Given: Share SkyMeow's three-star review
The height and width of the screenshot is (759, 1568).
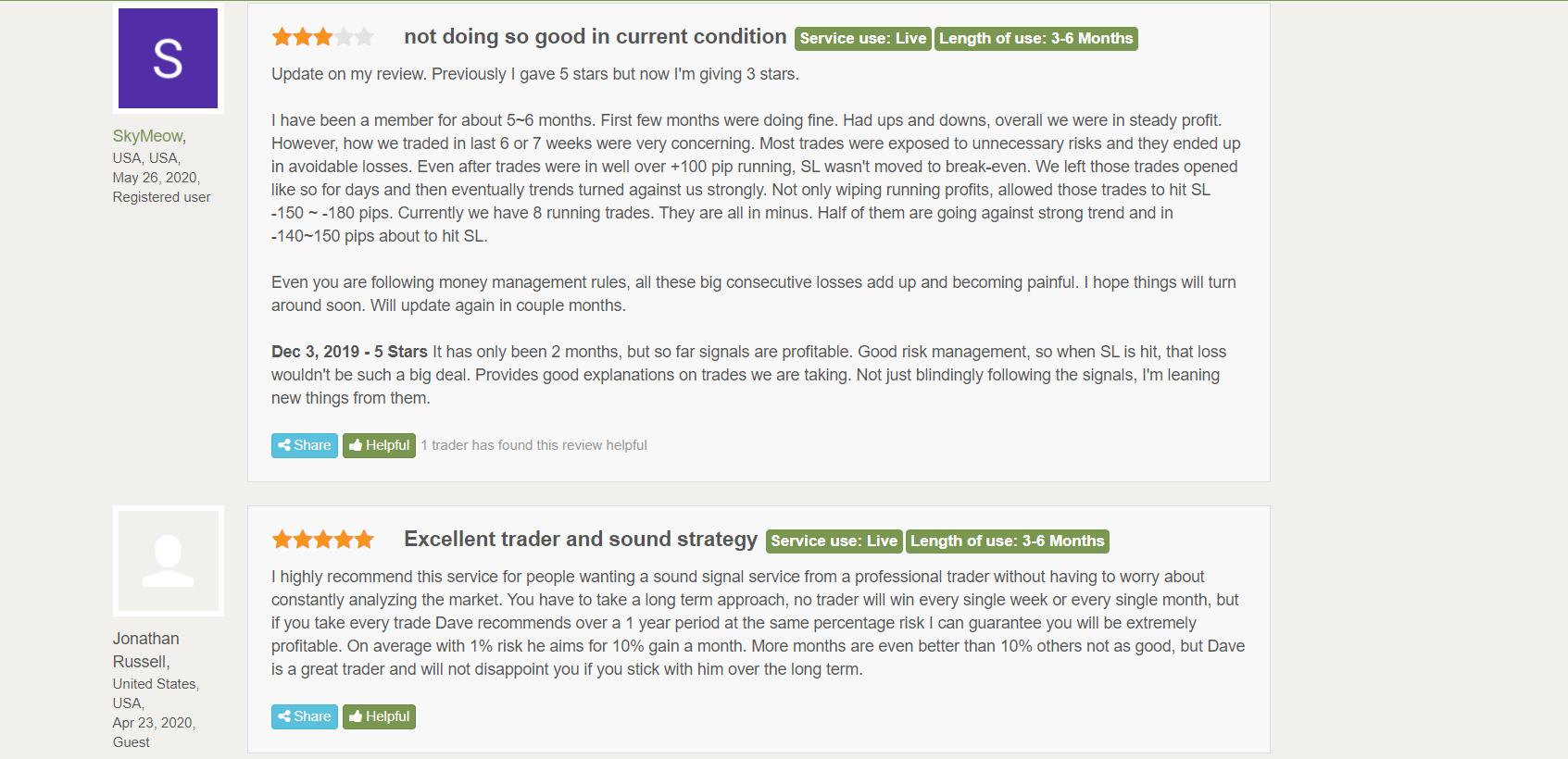Looking at the screenshot, I should 305,445.
